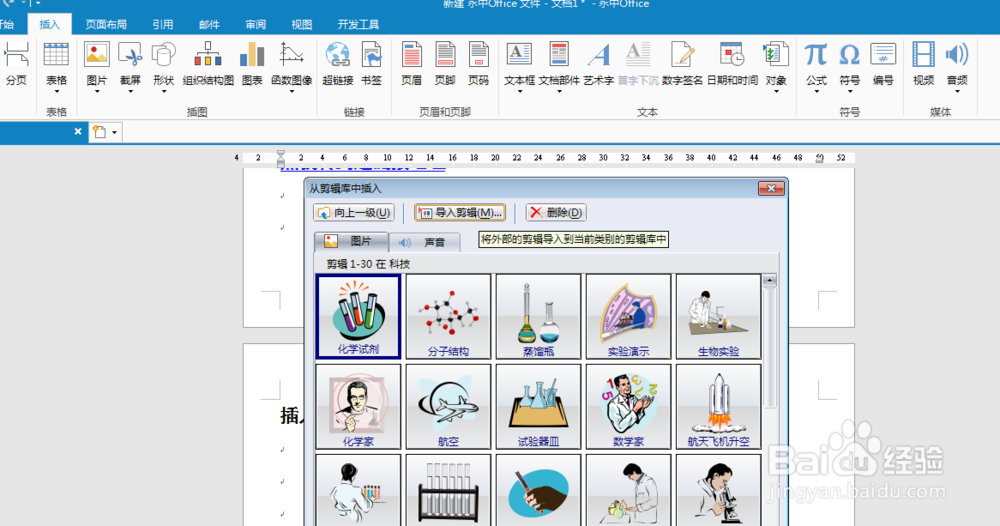Screen dimensions: 1000x526
Task: Expand the 文本框 dropdown arrow
Action: coord(519,92)
